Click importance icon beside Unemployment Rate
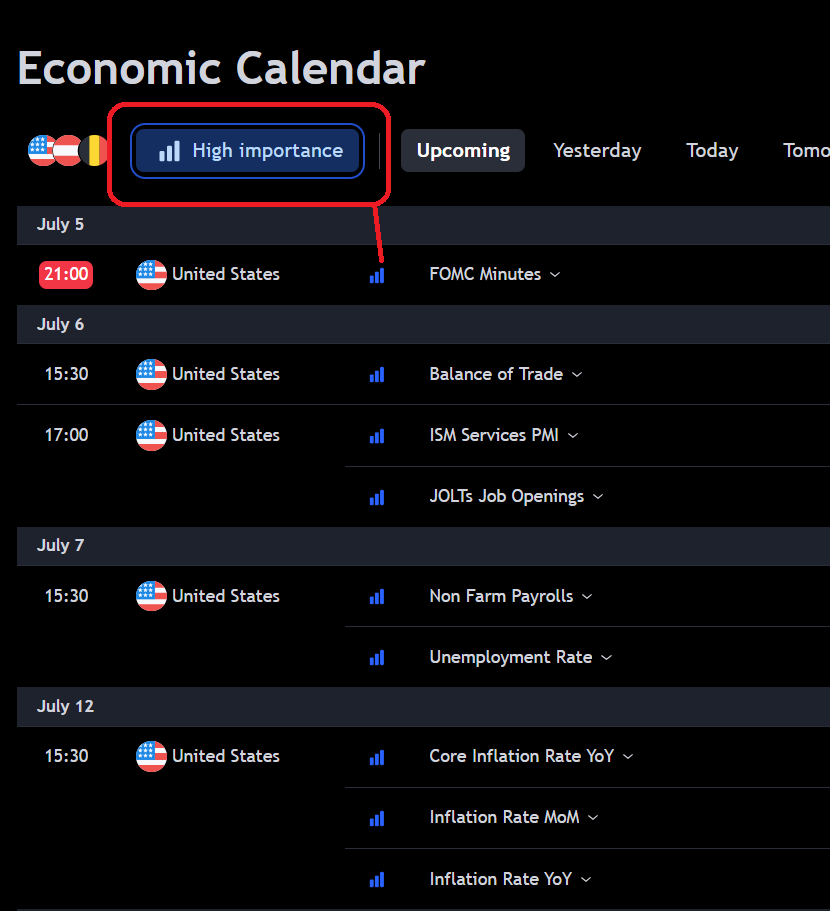The height and width of the screenshot is (911, 830). tap(377, 658)
